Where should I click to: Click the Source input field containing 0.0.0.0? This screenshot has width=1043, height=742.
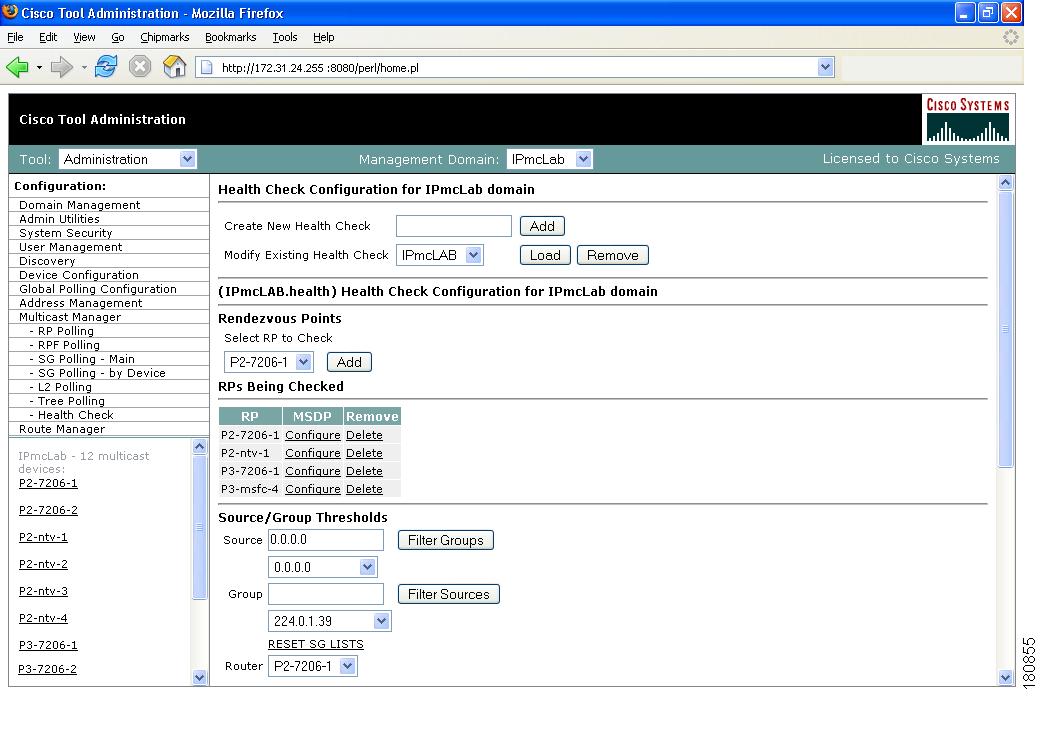[x=326, y=540]
